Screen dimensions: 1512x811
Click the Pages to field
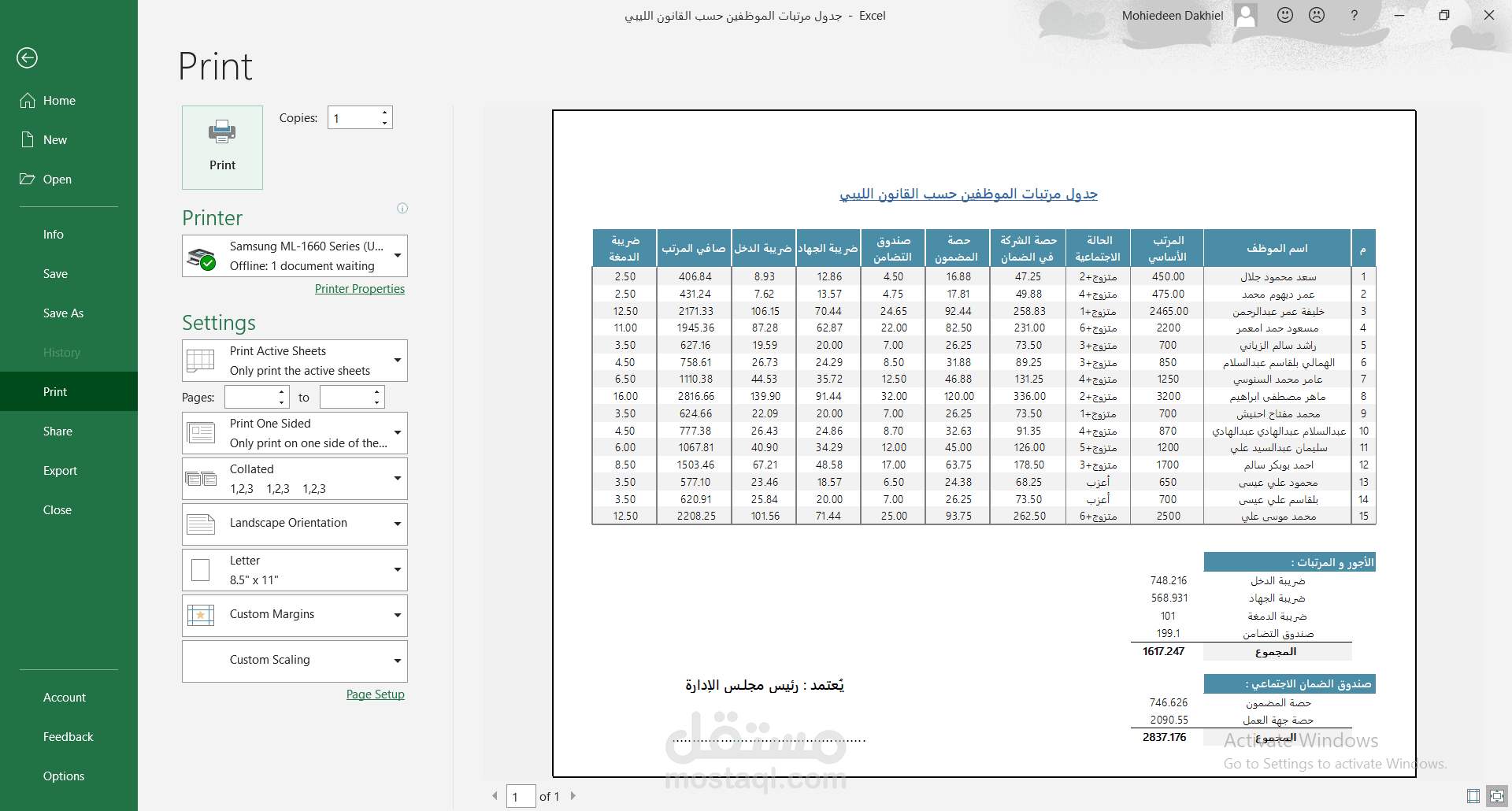coord(346,397)
